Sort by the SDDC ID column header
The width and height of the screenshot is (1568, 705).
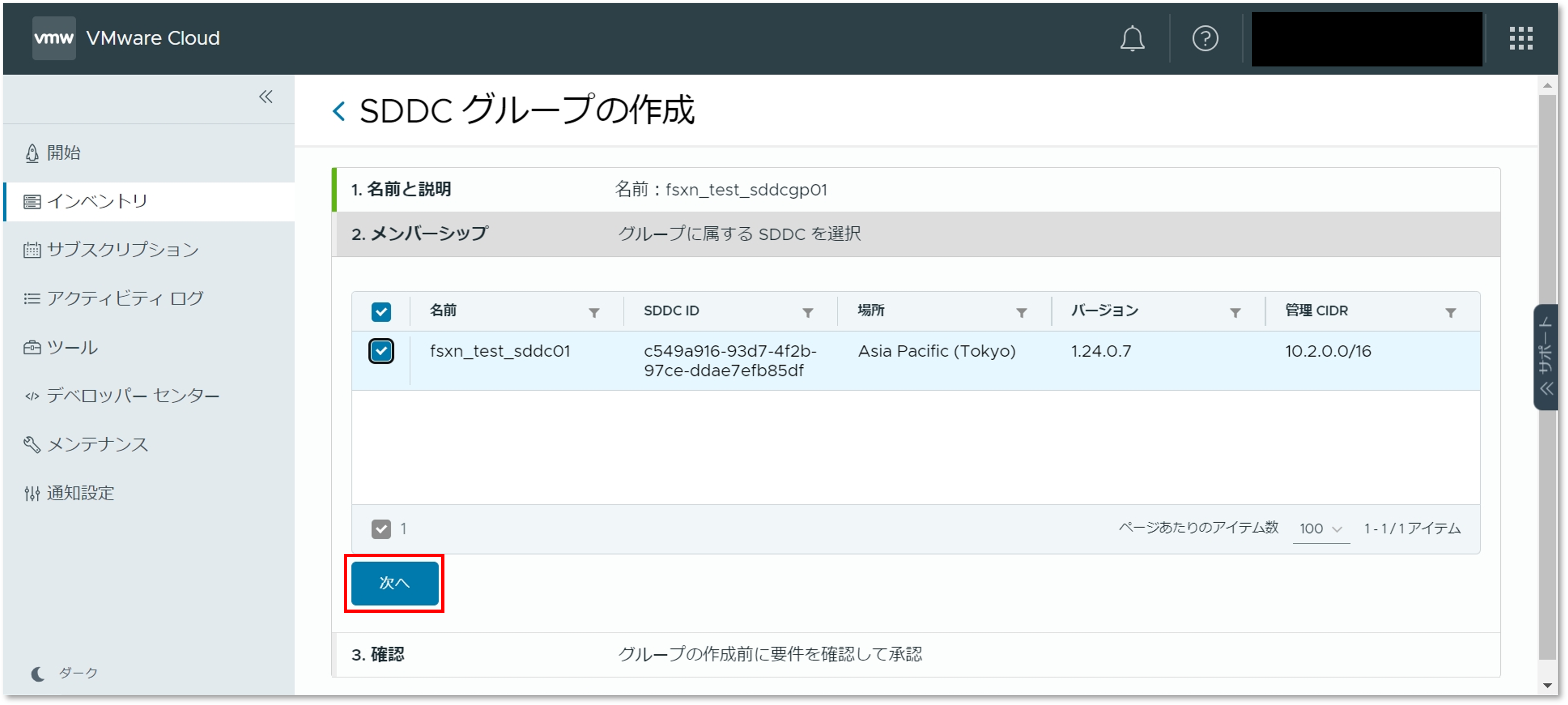(671, 310)
